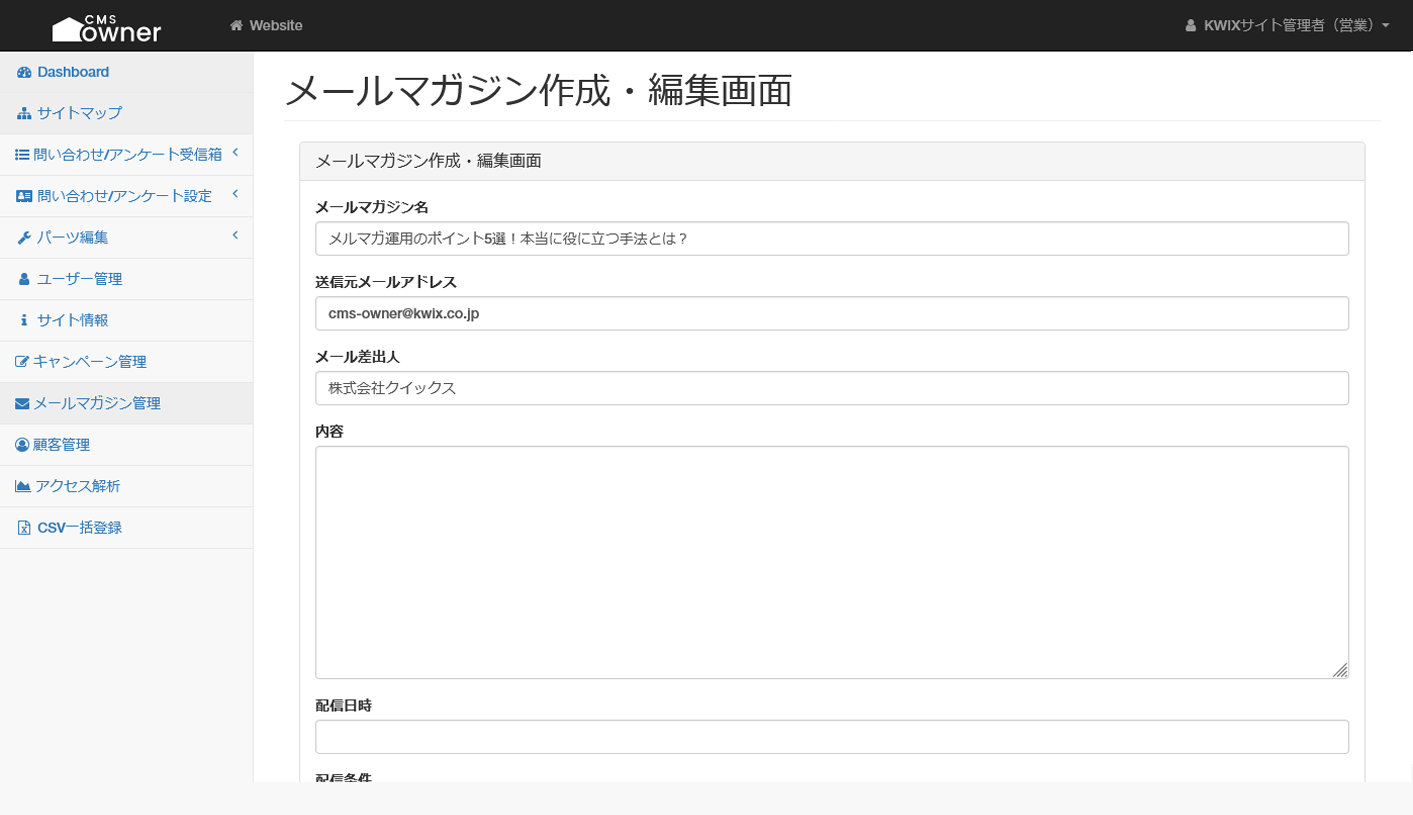Open キャンペーン管理 in the sidebar
1413x815 pixels.
[126, 362]
